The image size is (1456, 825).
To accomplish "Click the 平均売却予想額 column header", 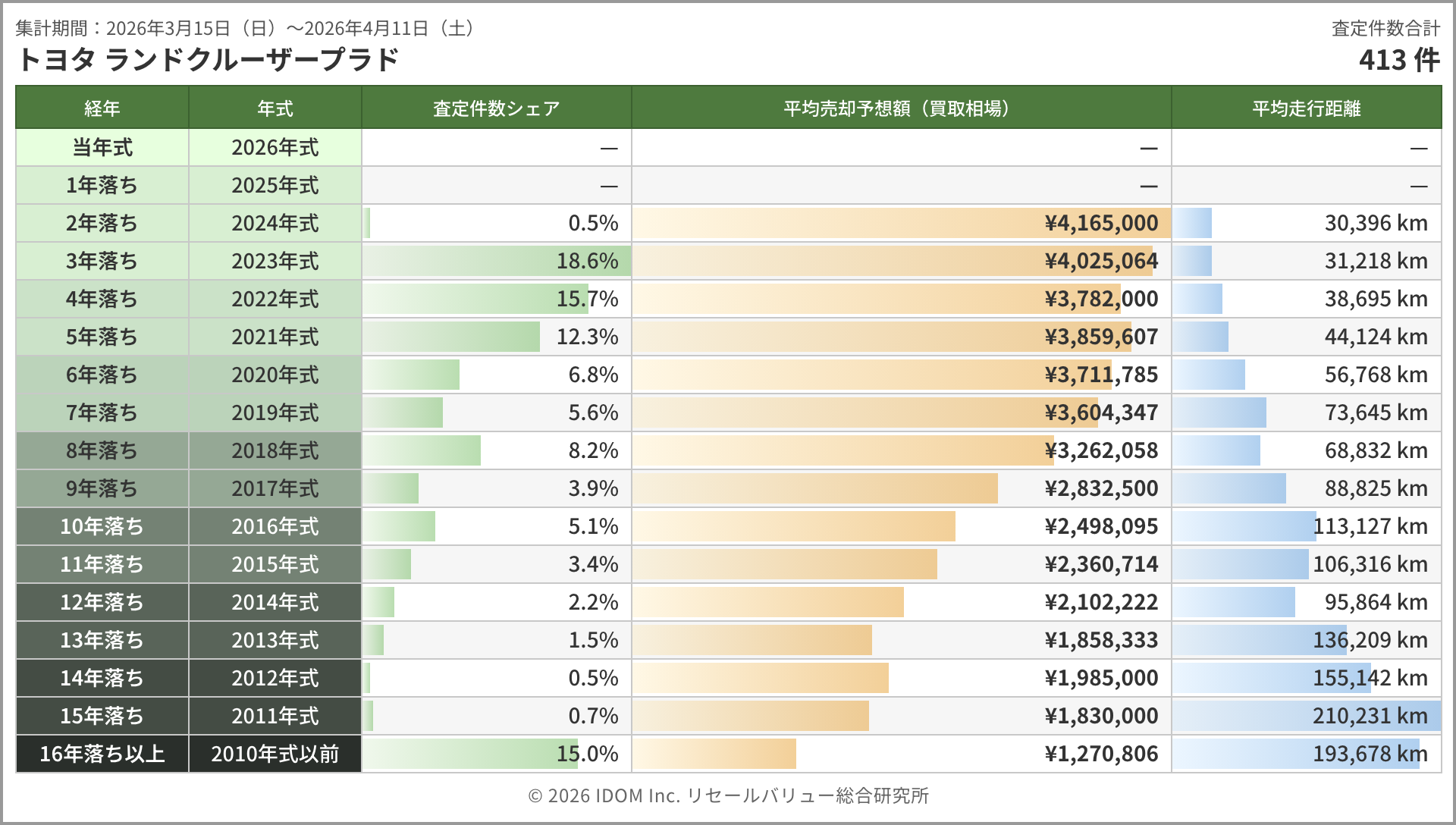I will point(900,108).
